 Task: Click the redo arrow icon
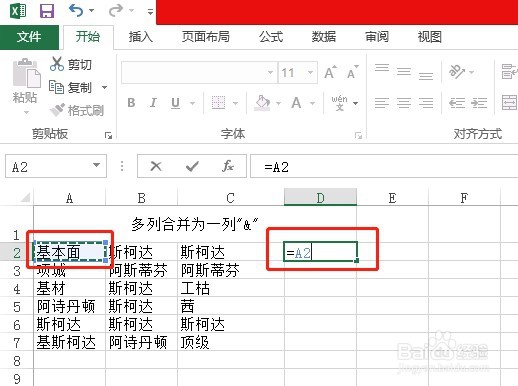pyautogui.click(x=115, y=11)
